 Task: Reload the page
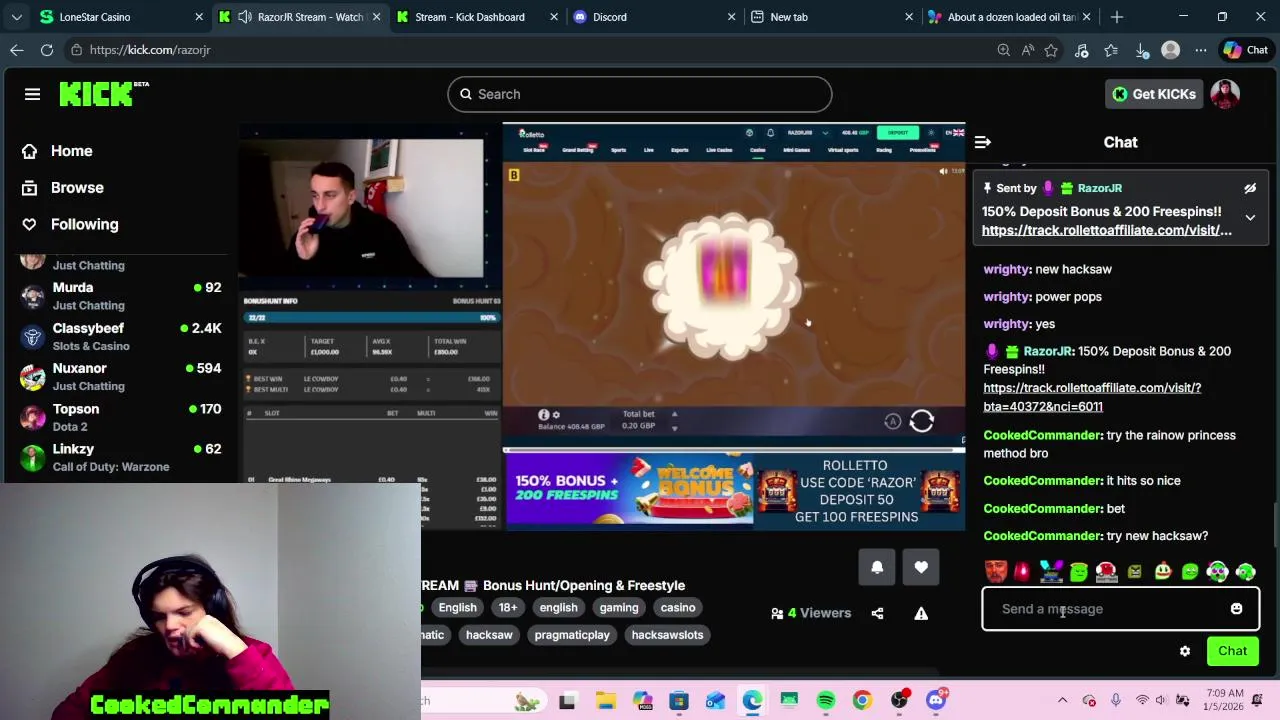point(47,50)
